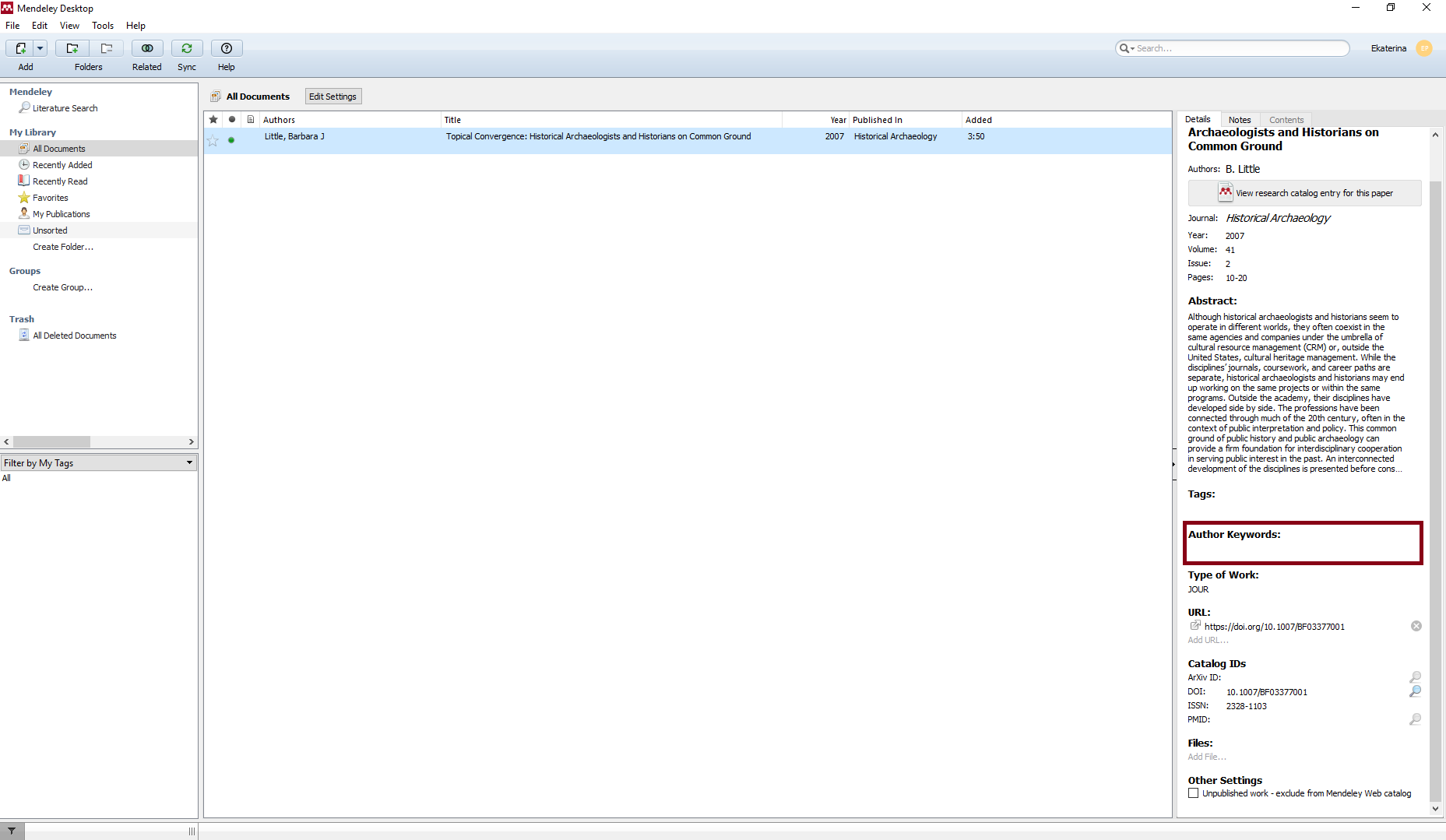Switch to the Notes tab
The height and width of the screenshot is (840, 1446).
tap(1240, 120)
